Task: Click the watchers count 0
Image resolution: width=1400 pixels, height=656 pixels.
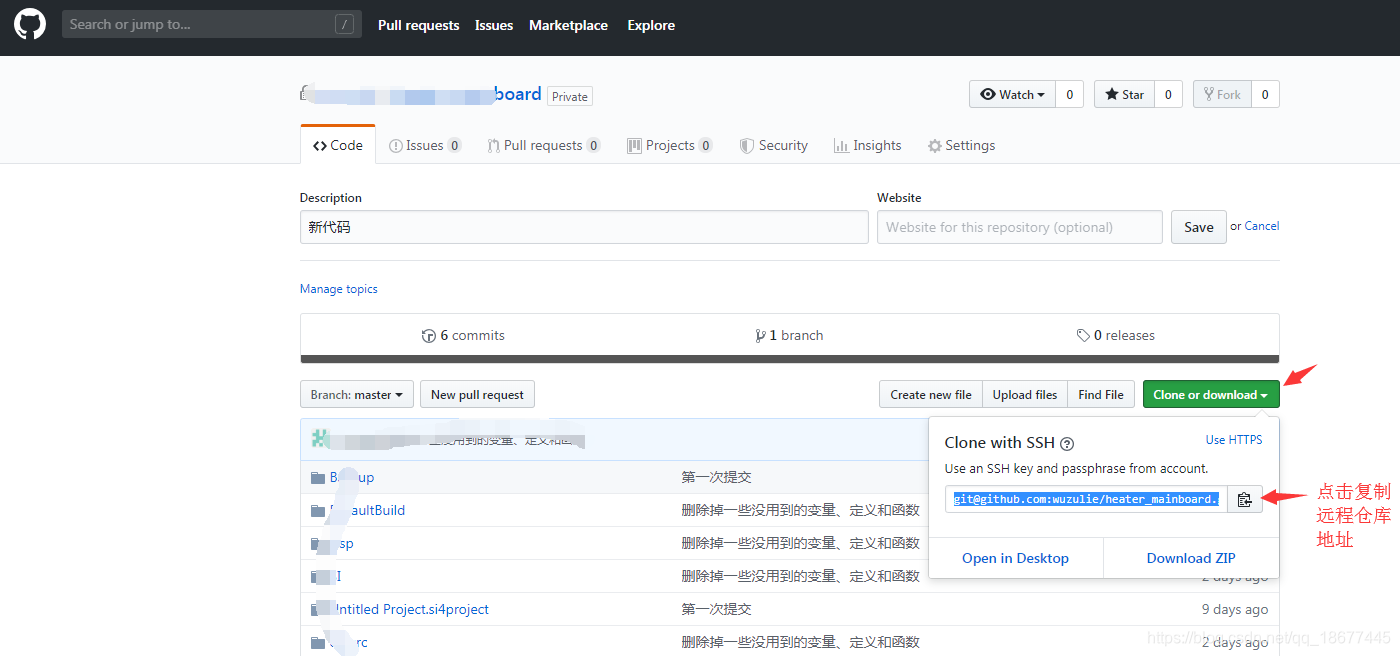Action: click(1069, 94)
